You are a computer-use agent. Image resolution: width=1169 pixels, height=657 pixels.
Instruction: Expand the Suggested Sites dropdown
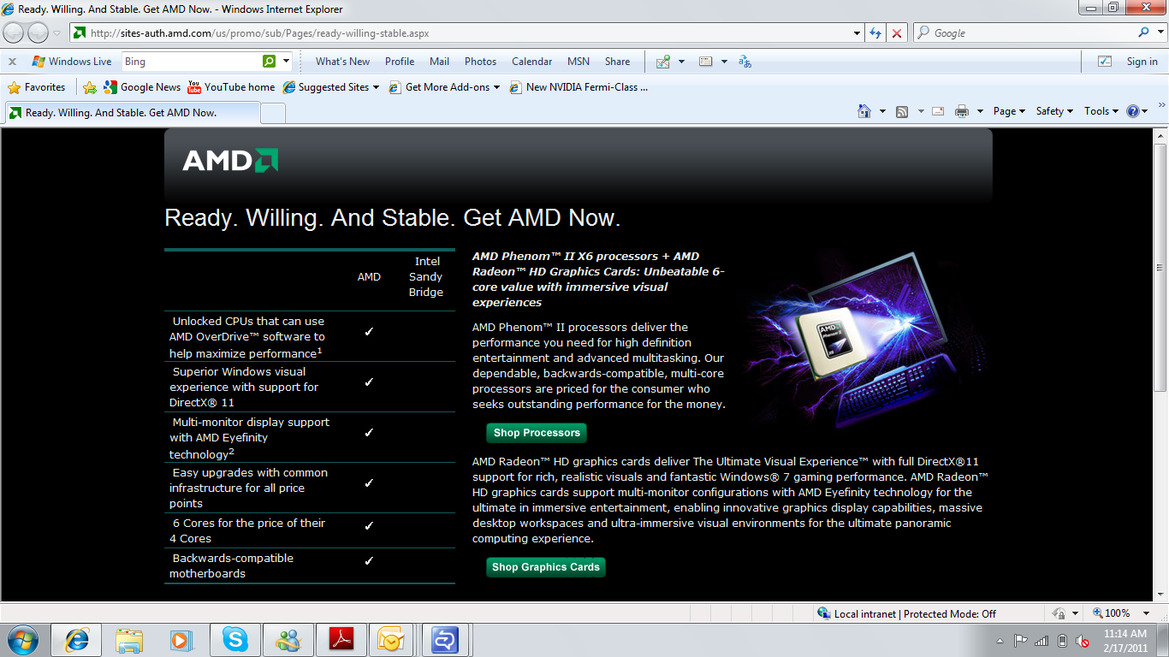tap(376, 87)
